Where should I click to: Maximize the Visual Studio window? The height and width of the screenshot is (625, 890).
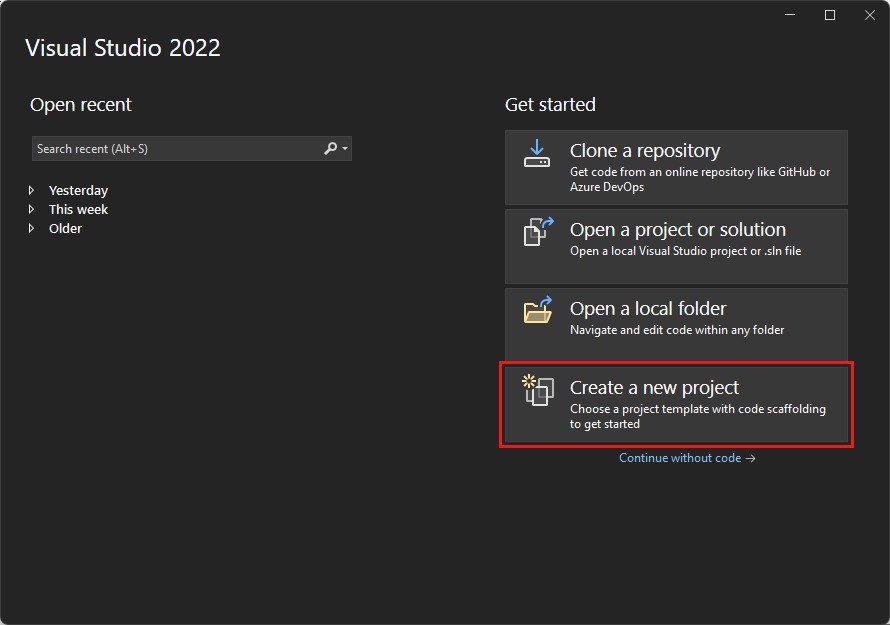(829, 14)
